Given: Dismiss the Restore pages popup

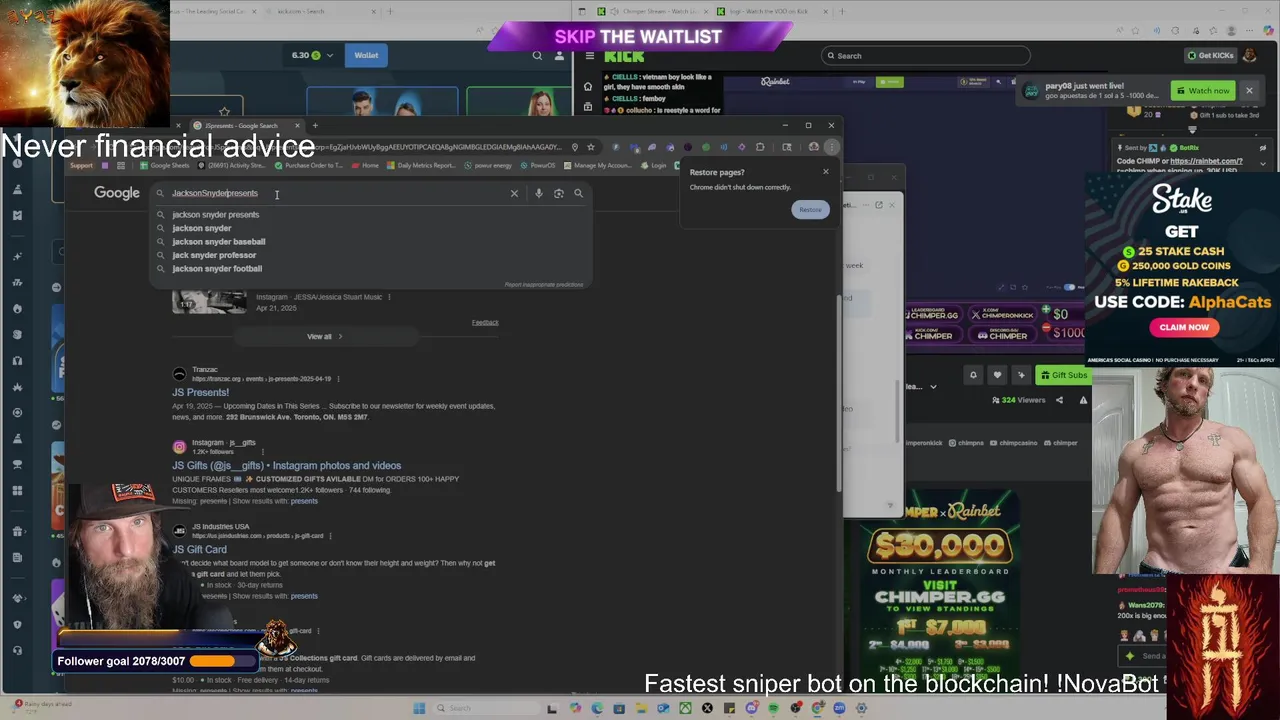Looking at the screenshot, I should (826, 171).
